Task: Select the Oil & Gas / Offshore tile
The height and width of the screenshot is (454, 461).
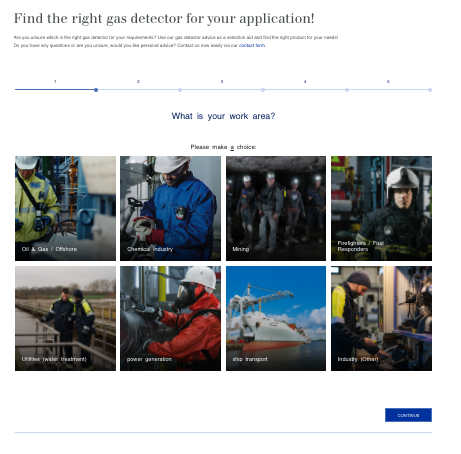Action: [x=65, y=208]
